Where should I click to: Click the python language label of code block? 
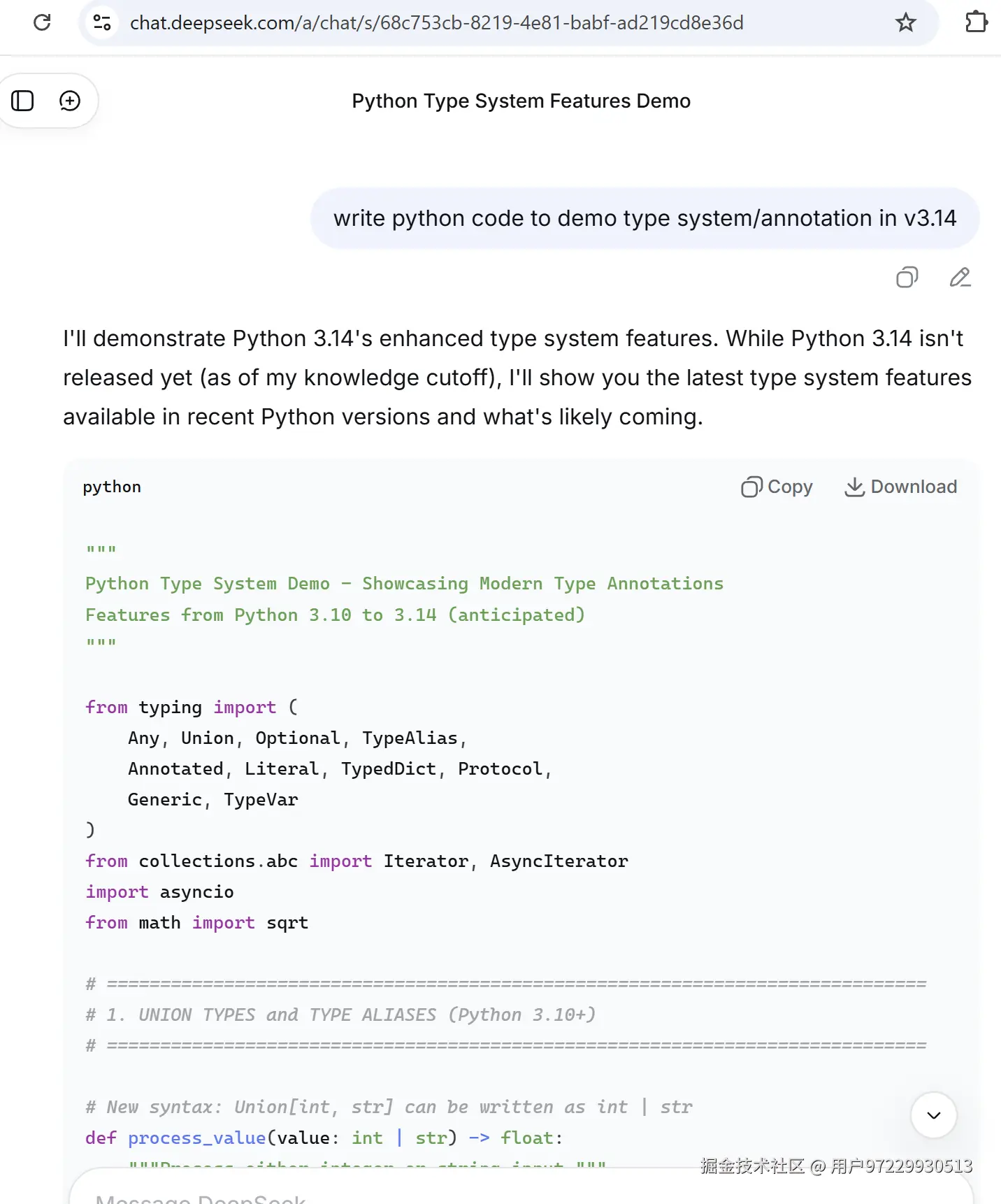click(x=112, y=487)
